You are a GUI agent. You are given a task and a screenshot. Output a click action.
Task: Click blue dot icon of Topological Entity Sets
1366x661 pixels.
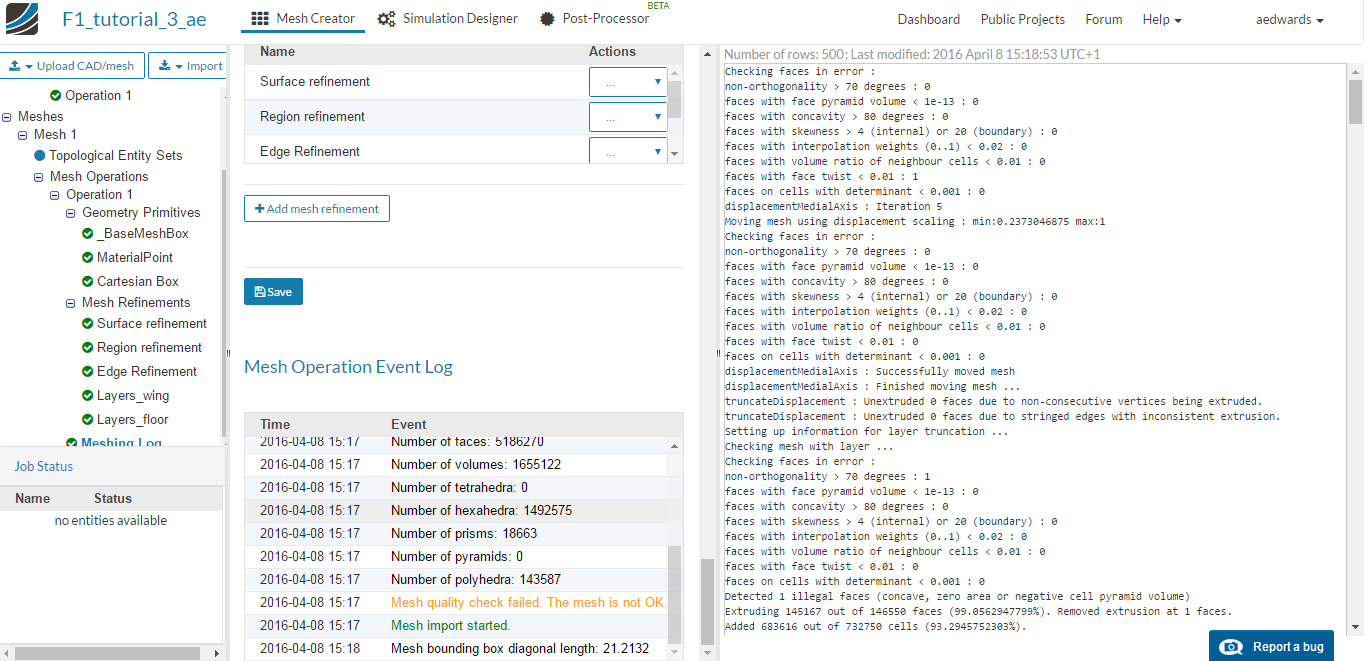pos(39,155)
